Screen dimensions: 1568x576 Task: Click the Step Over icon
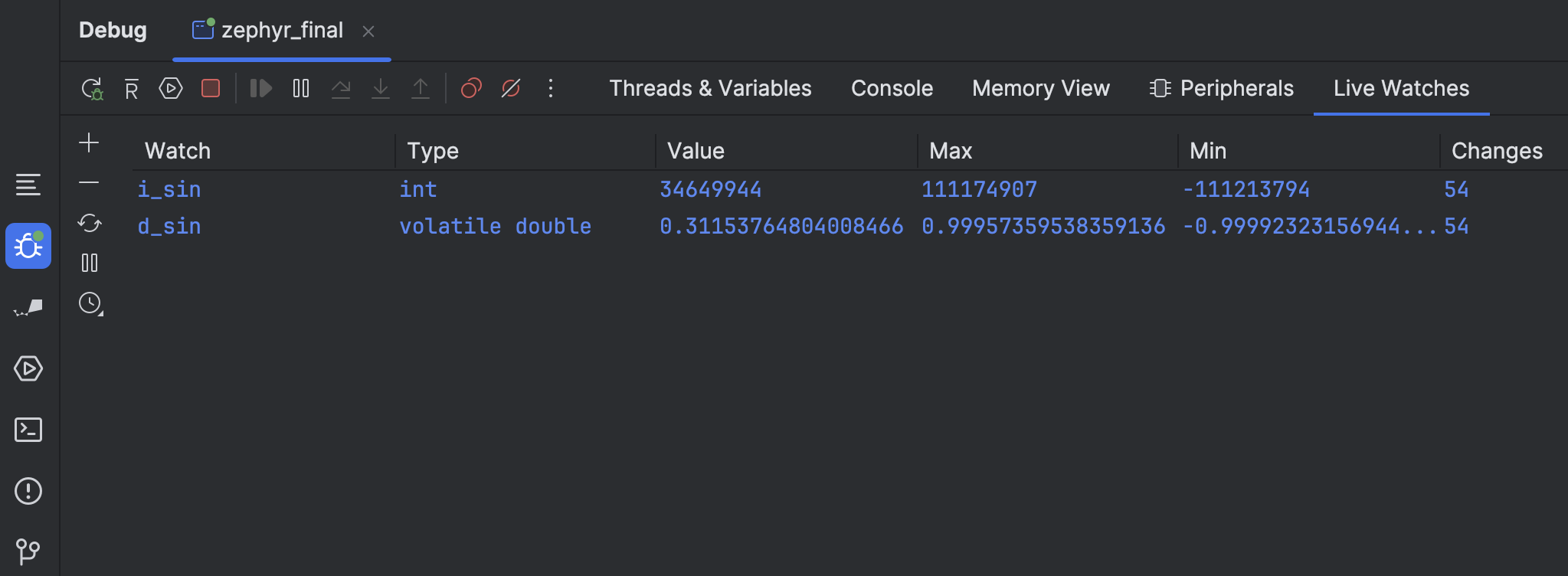pyautogui.click(x=341, y=89)
